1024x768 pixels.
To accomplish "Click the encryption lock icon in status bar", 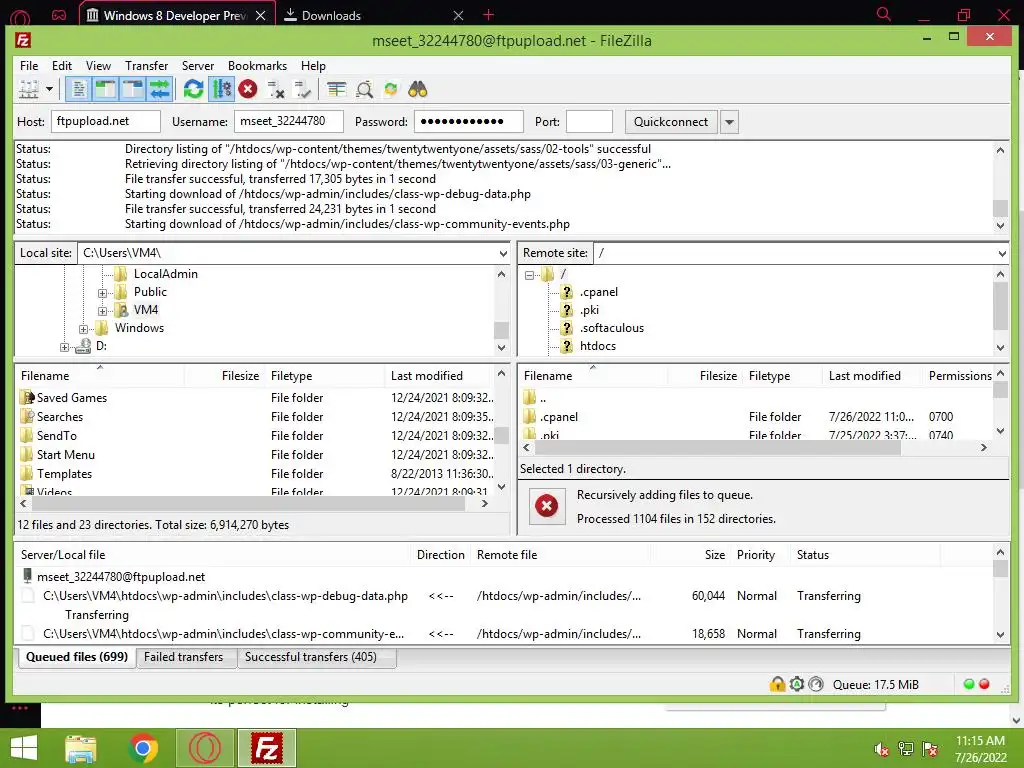I will pos(777,684).
